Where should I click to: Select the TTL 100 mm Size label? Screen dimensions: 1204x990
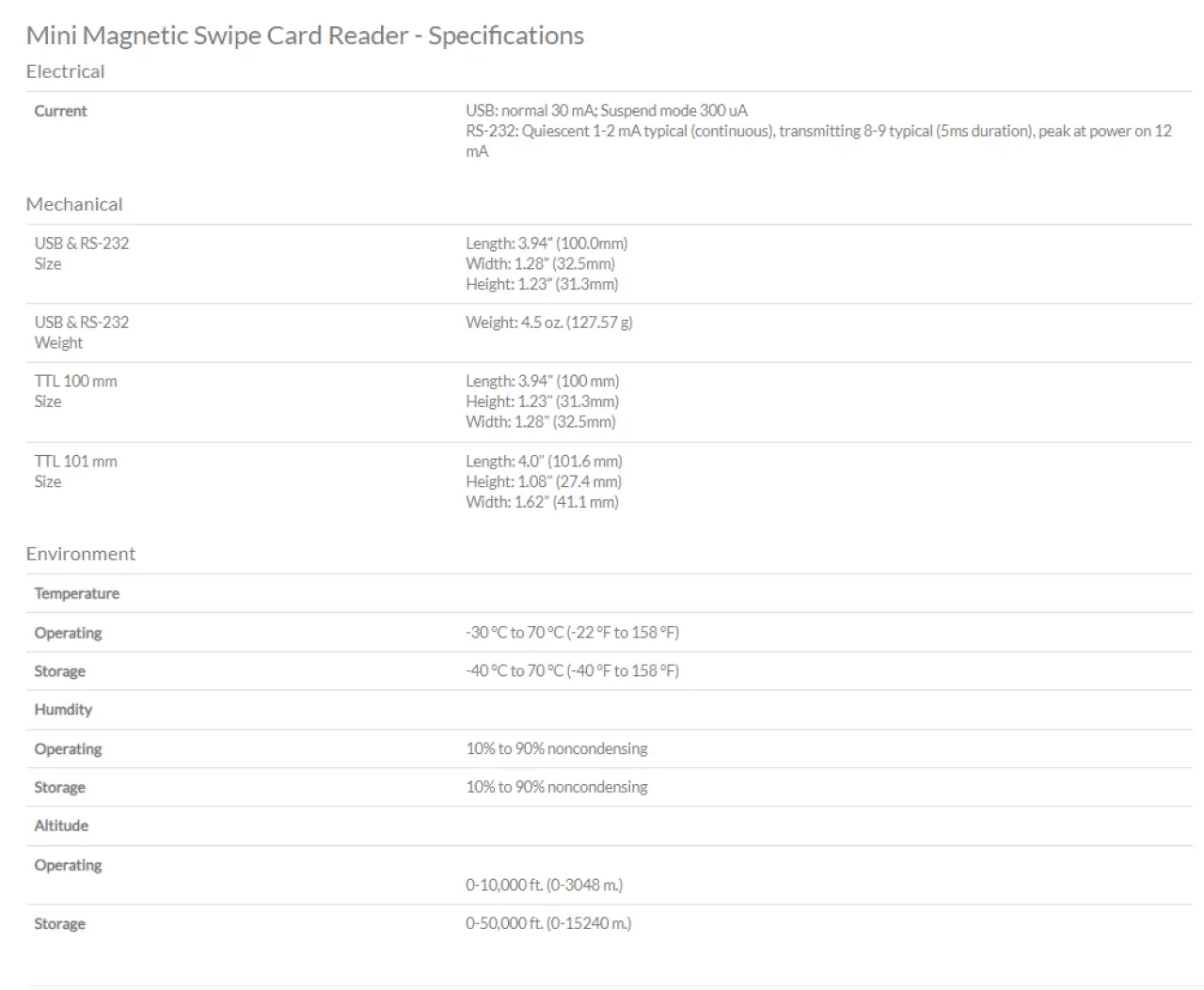click(76, 391)
